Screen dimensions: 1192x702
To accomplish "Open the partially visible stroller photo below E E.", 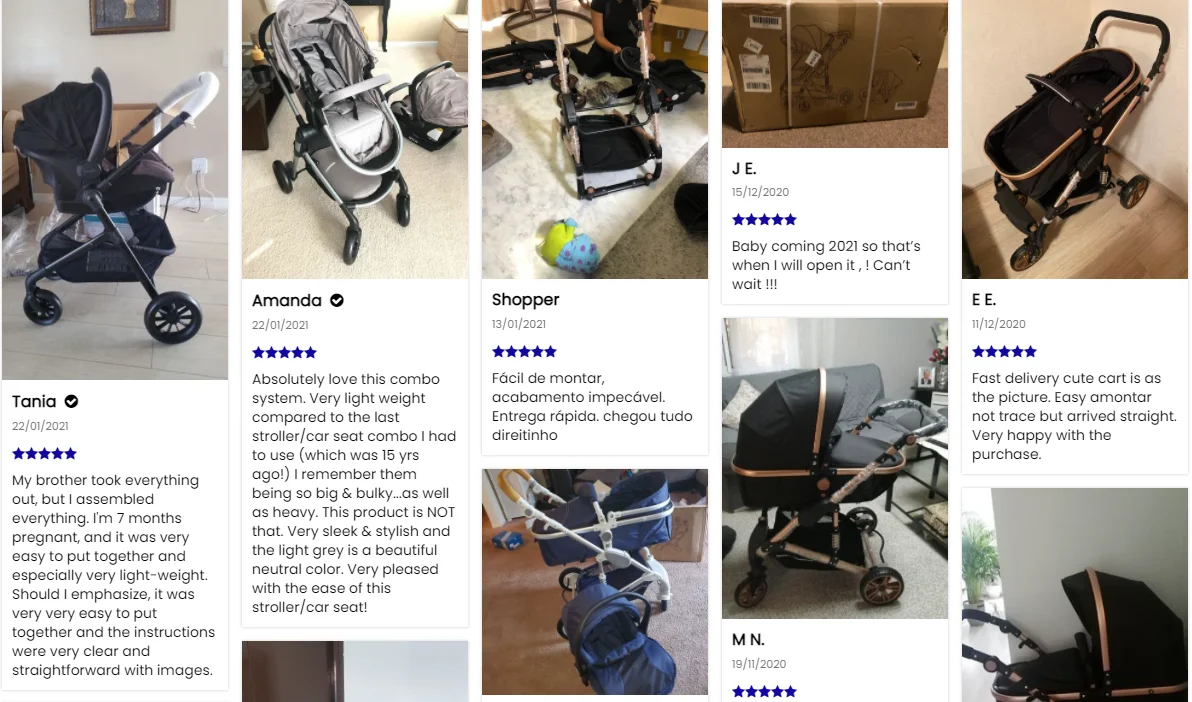I will pos(1074,595).
